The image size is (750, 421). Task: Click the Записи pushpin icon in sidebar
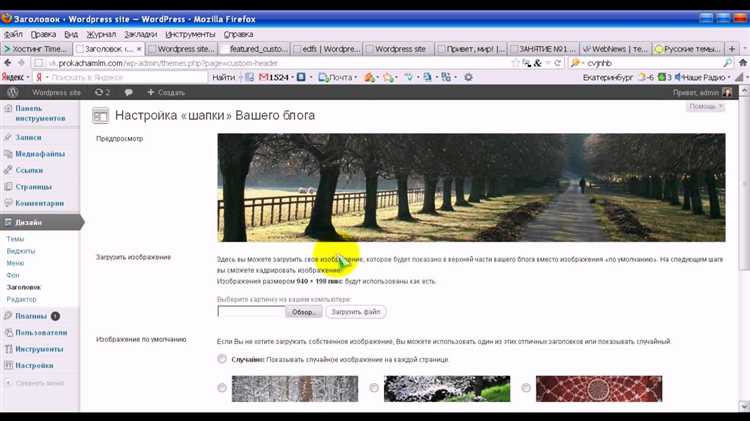(8, 137)
